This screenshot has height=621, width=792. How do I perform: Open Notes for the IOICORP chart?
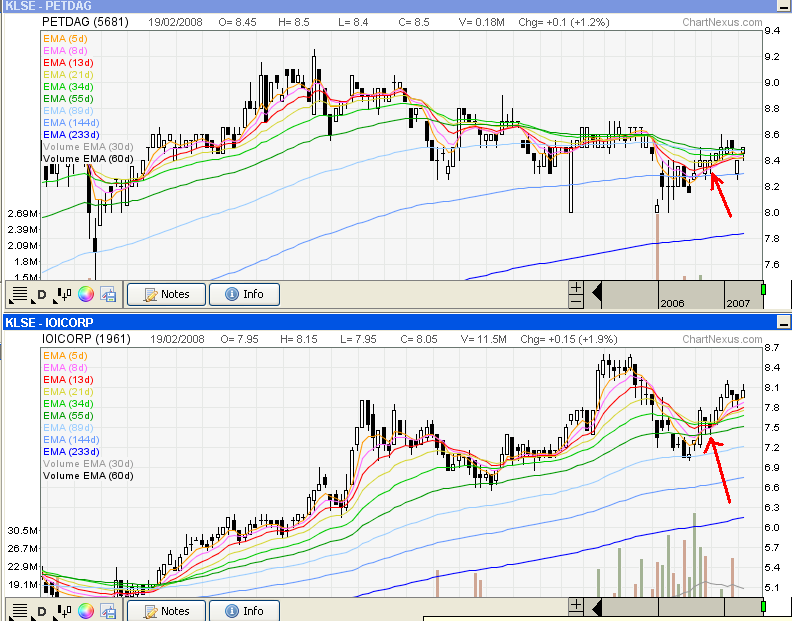[x=166, y=610]
